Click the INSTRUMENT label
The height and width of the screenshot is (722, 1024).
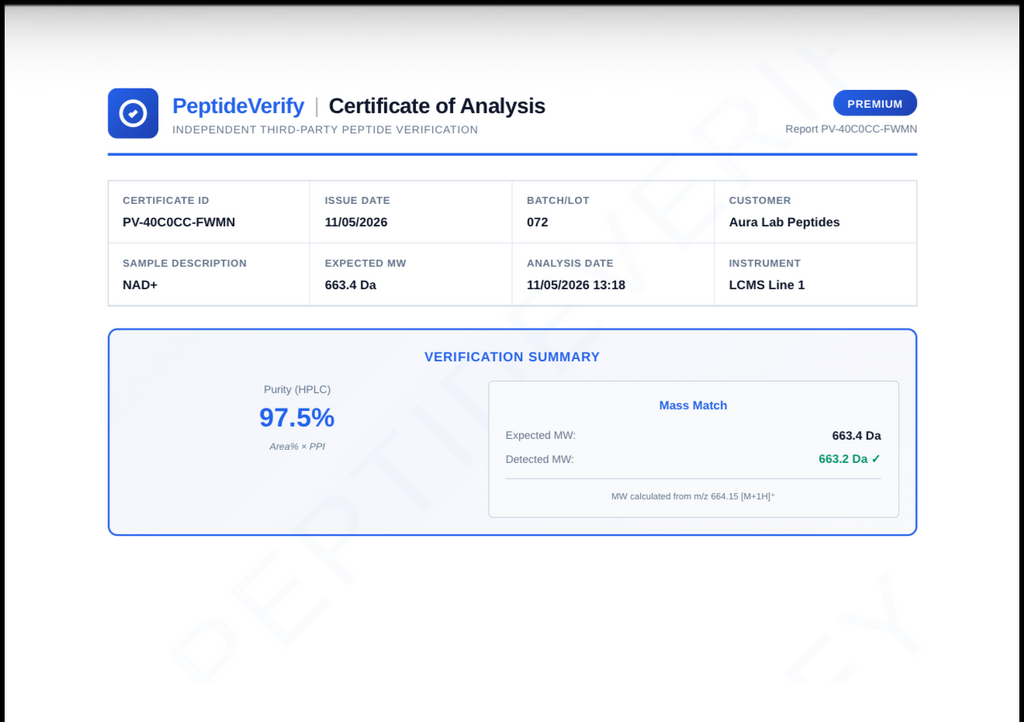(x=765, y=263)
